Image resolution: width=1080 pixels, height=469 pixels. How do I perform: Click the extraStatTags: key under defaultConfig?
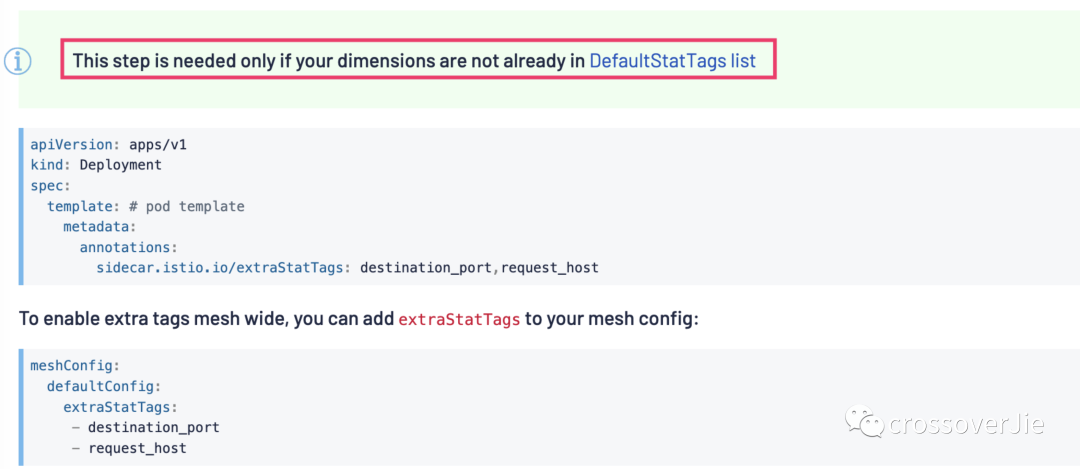(120, 407)
